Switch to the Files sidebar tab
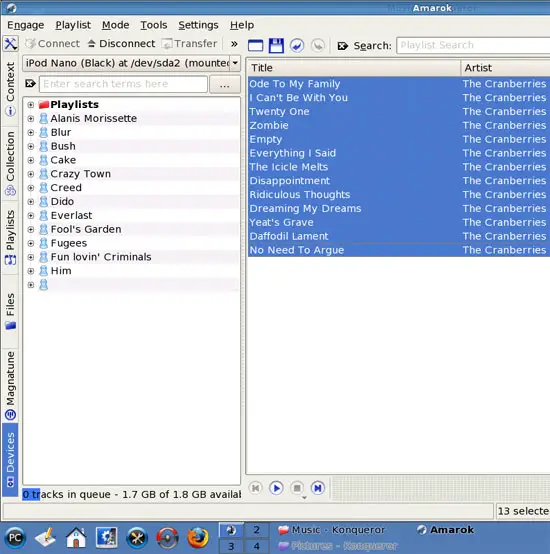 10,311
